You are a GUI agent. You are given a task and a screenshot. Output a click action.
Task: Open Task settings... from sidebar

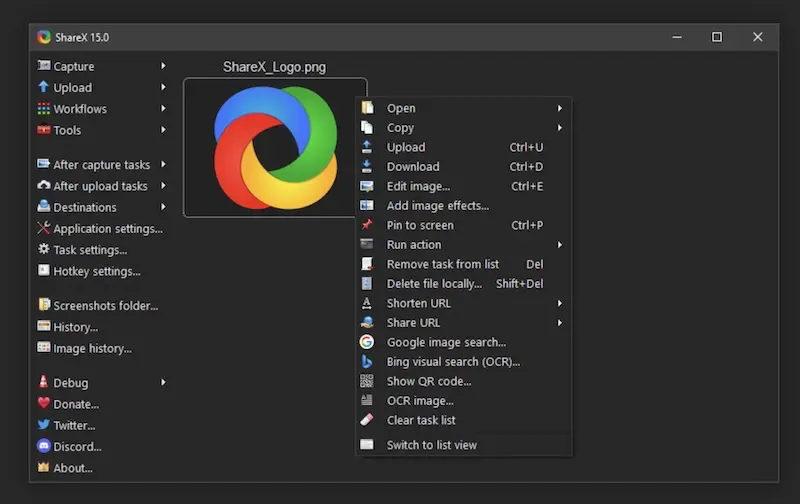tap(83, 250)
